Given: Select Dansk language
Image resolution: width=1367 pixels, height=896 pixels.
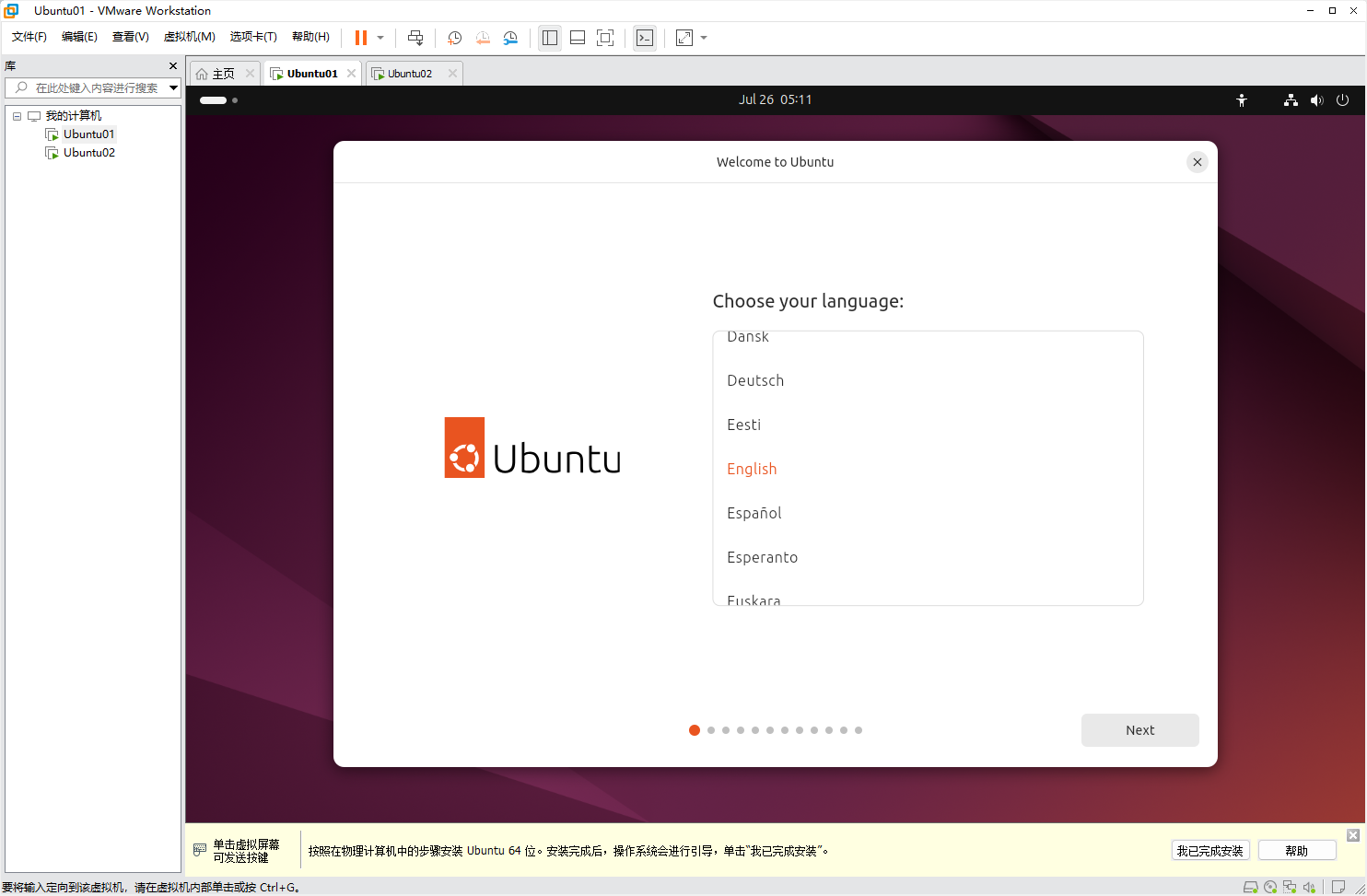Looking at the screenshot, I should point(928,337).
